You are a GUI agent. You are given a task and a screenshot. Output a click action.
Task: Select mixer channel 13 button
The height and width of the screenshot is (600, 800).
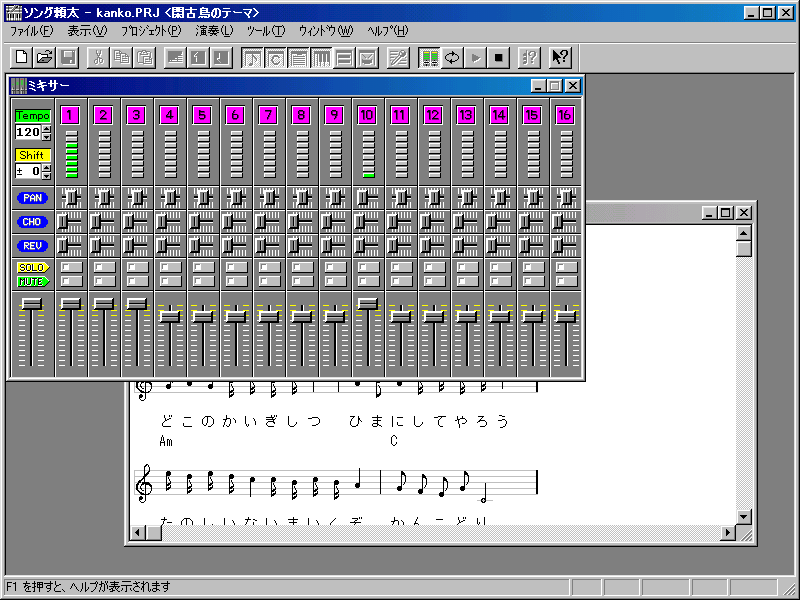(x=466, y=115)
